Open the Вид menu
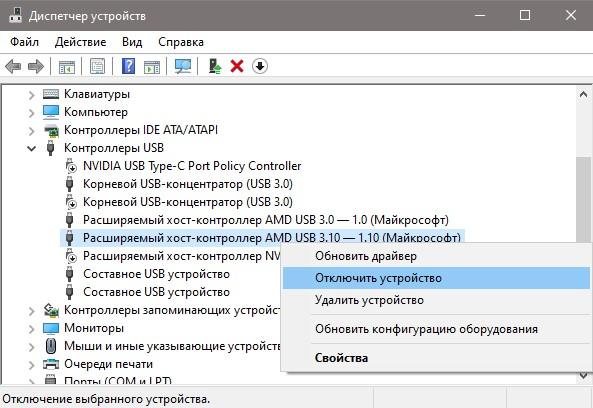Image resolution: width=593 pixels, height=408 pixels. click(132, 42)
